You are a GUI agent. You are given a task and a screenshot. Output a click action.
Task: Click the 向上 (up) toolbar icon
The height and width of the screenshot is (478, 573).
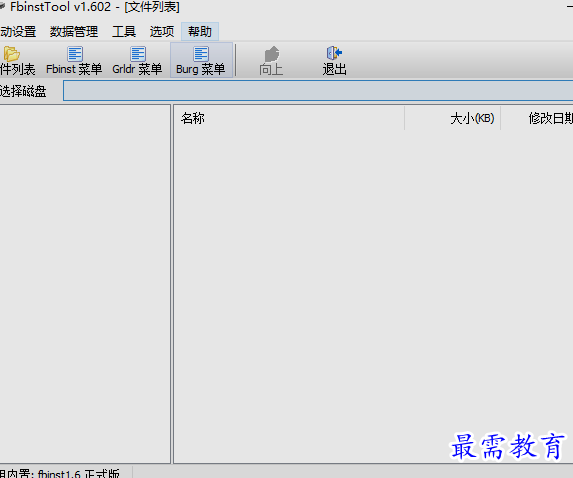pos(272,54)
